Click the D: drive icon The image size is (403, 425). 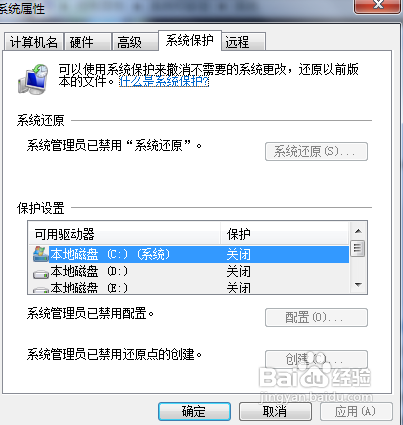[x=41, y=273]
